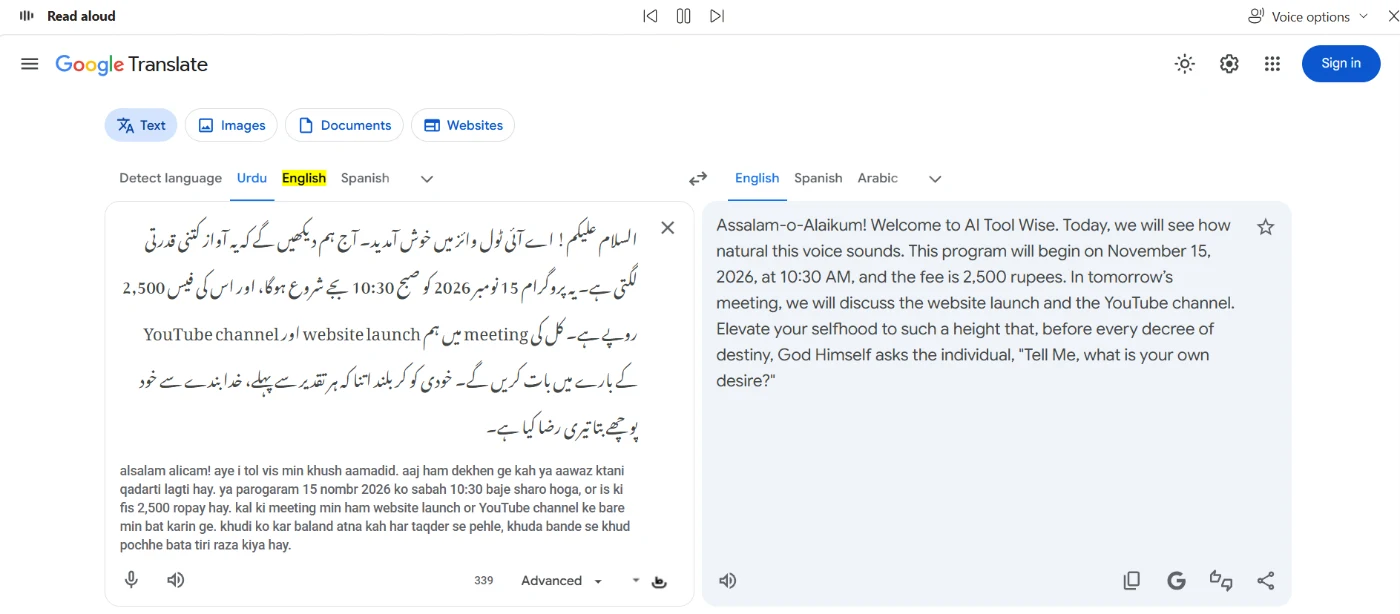The image size is (1400, 614).
Task: Expand more target languages list
Action: click(935, 179)
